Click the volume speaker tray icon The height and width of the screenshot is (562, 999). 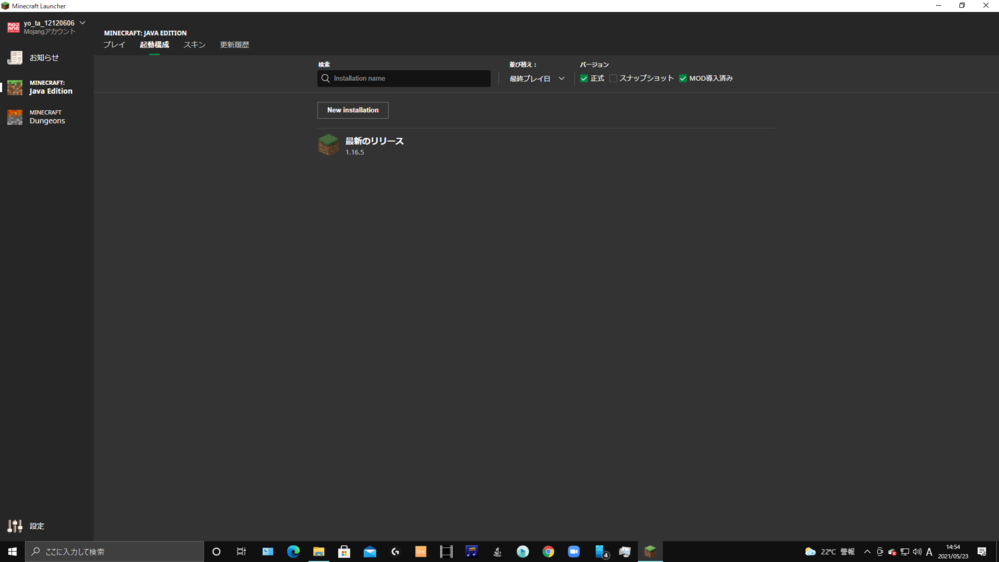[917, 552]
